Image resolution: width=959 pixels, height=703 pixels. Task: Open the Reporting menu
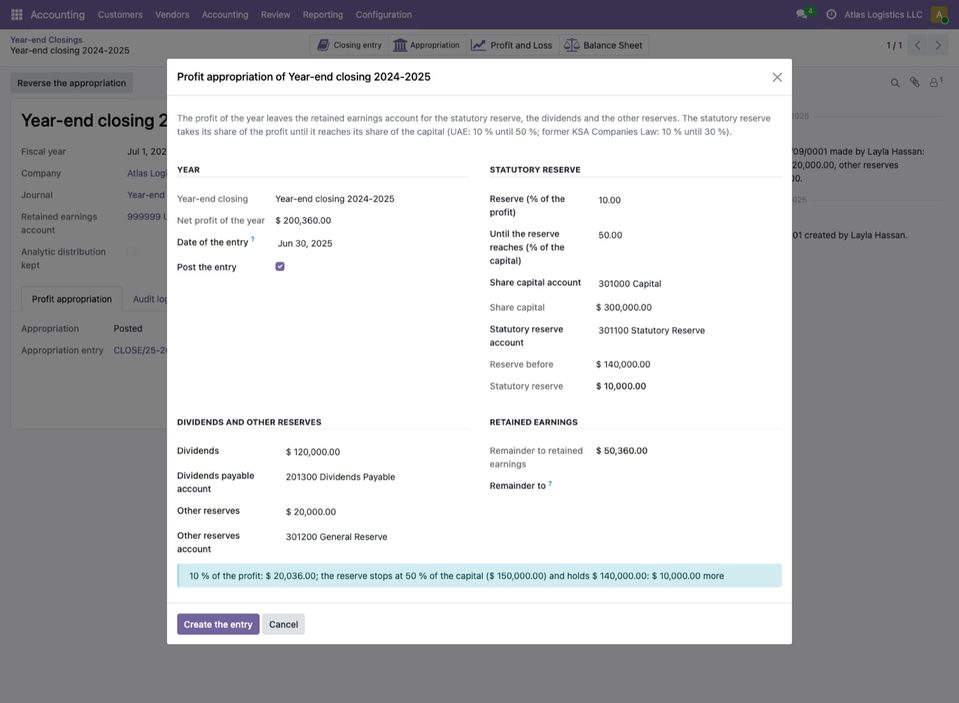tap(323, 14)
